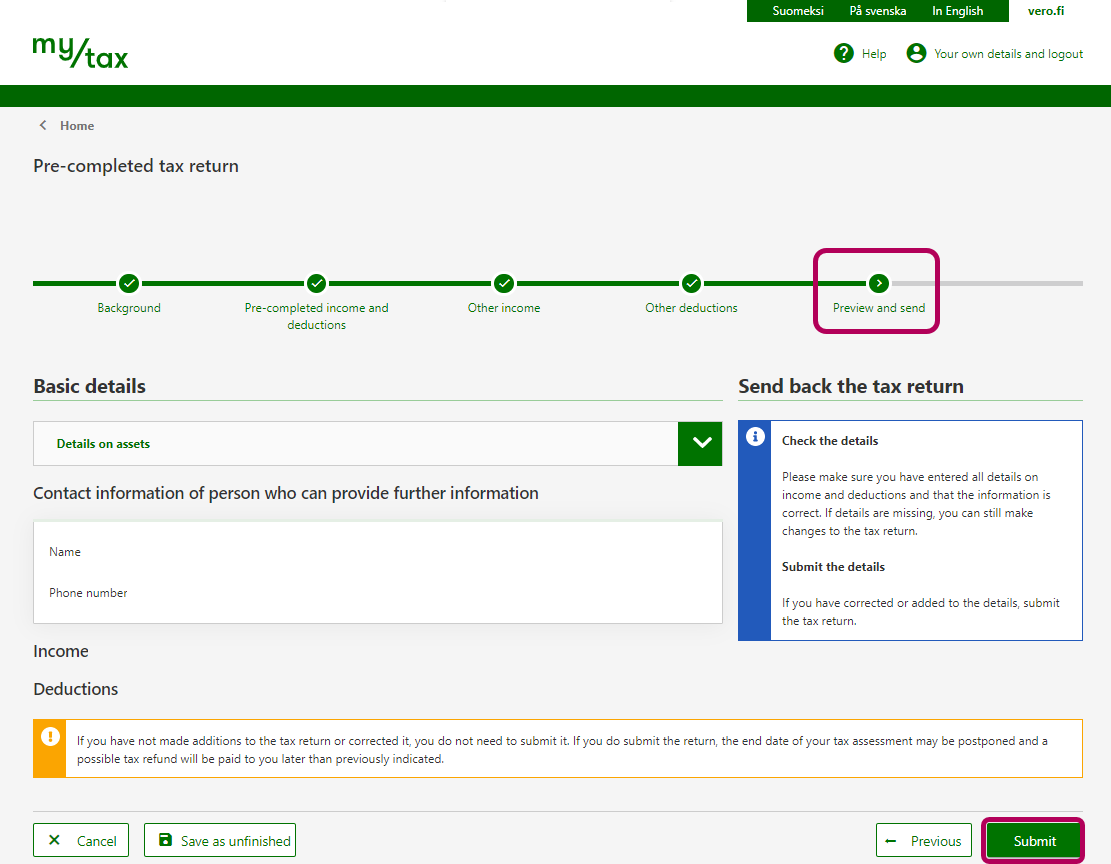
Task: Click the Background step checkmark circle
Action: click(129, 283)
